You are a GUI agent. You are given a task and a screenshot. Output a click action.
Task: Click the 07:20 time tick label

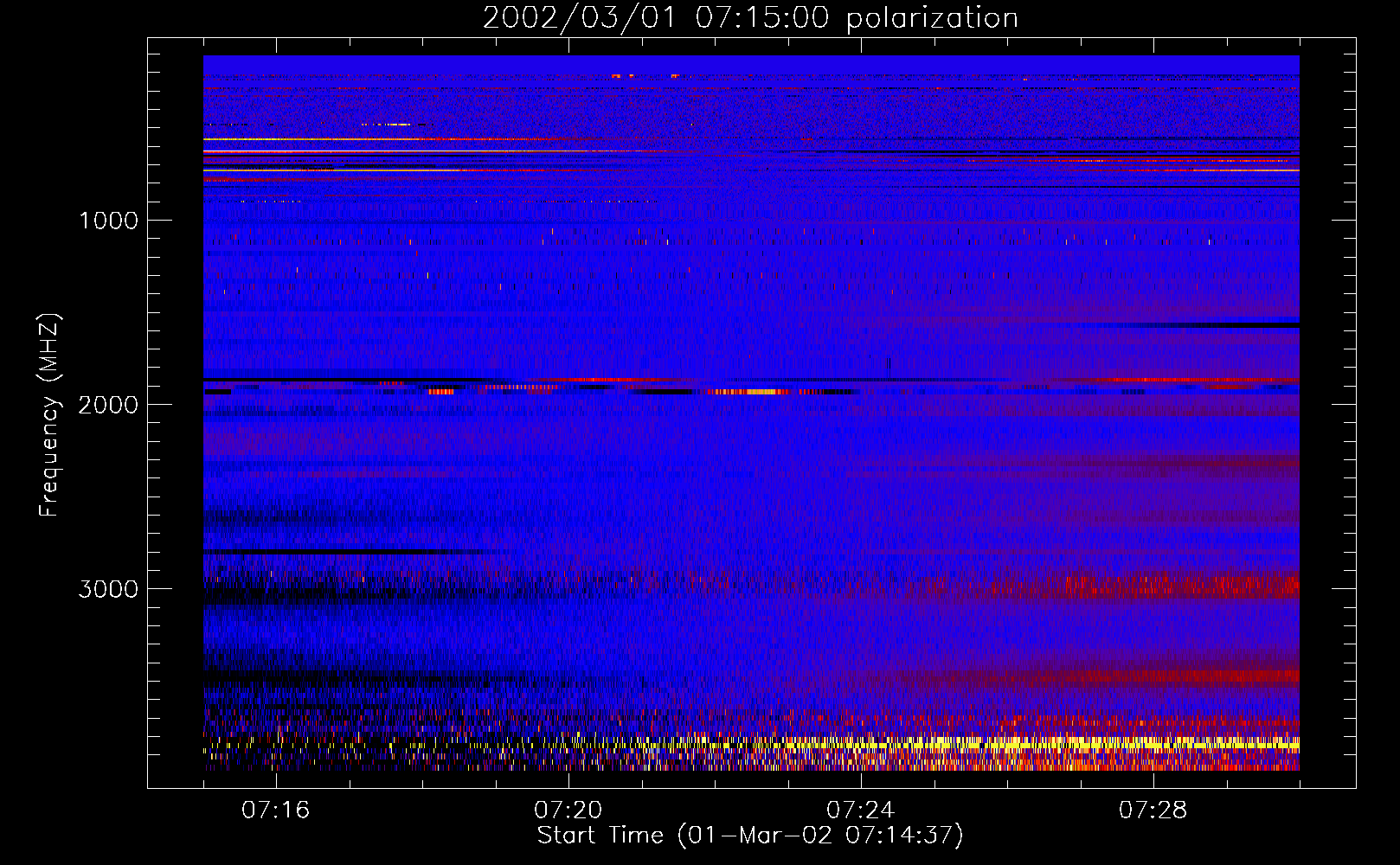[x=568, y=811]
